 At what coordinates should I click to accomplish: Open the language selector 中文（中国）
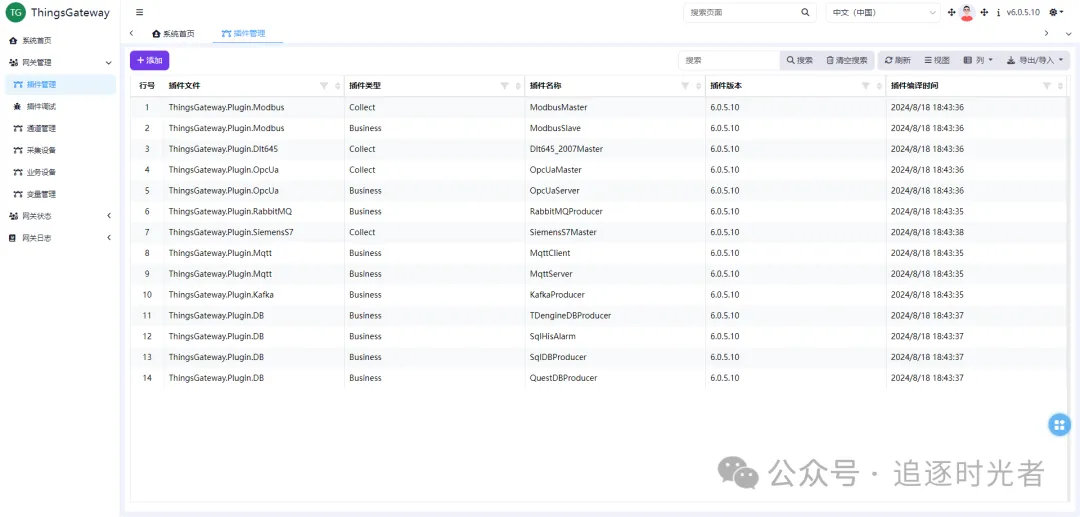[883, 12]
